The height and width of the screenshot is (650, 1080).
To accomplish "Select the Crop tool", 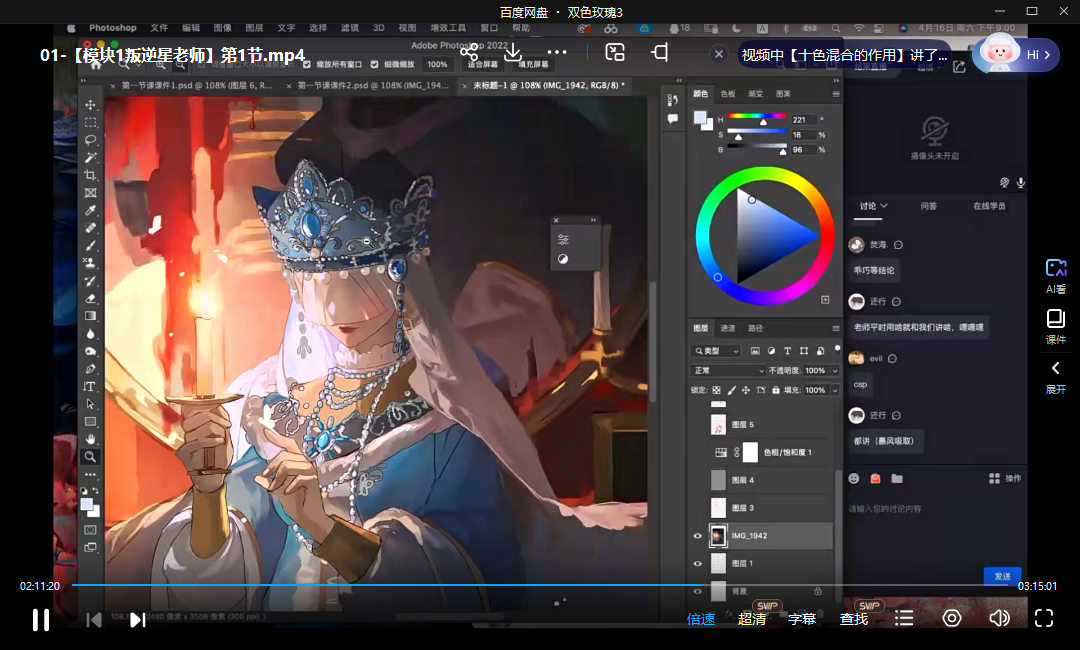I will tap(90, 176).
